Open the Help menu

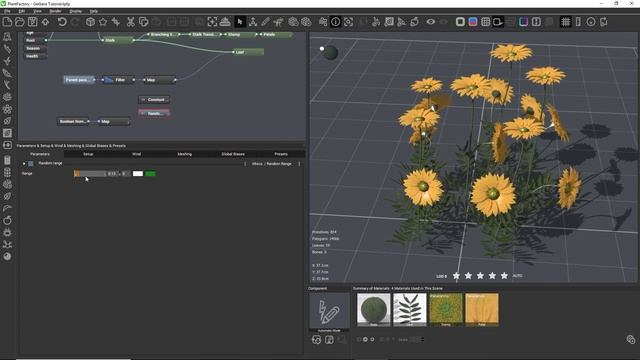93,11
